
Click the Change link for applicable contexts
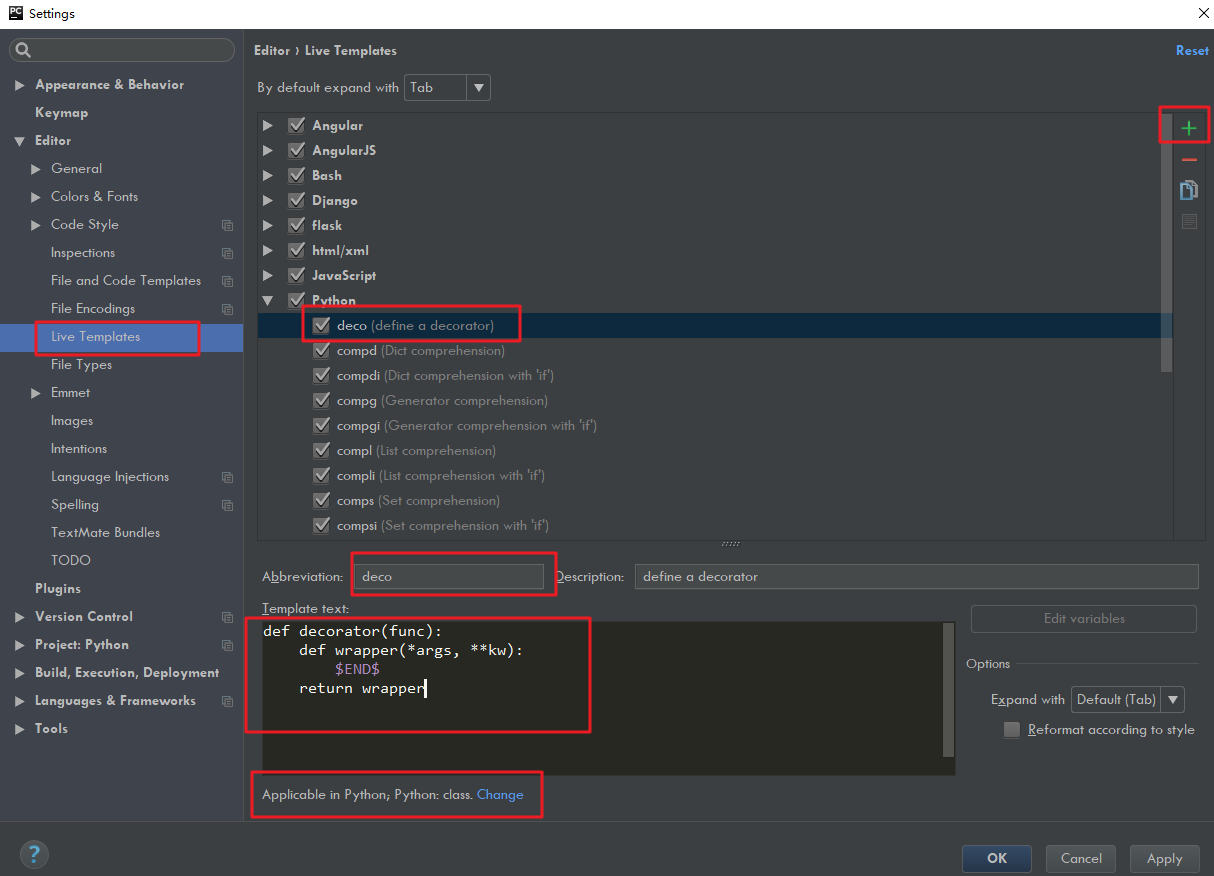[x=500, y=795]
